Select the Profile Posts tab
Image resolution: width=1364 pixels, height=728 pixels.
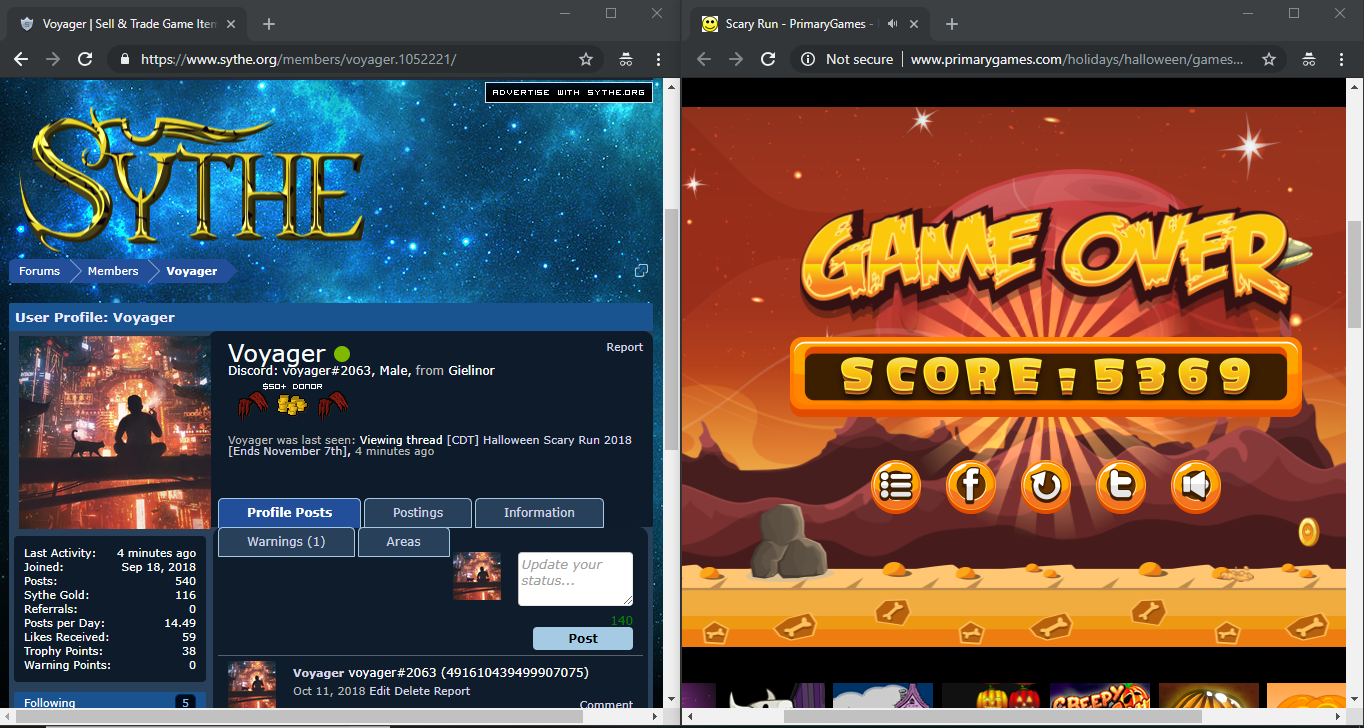(x=290, y=513)
